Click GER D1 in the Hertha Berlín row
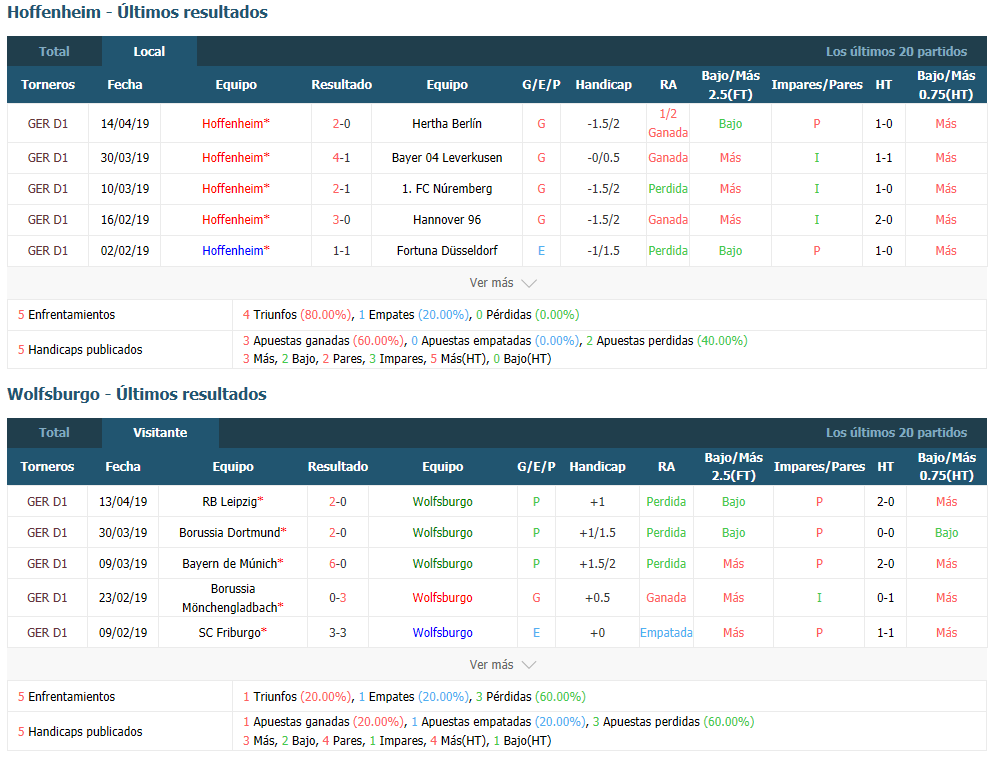Image resolution: width=991 pixels, height=757 pixels. (47, 124)
